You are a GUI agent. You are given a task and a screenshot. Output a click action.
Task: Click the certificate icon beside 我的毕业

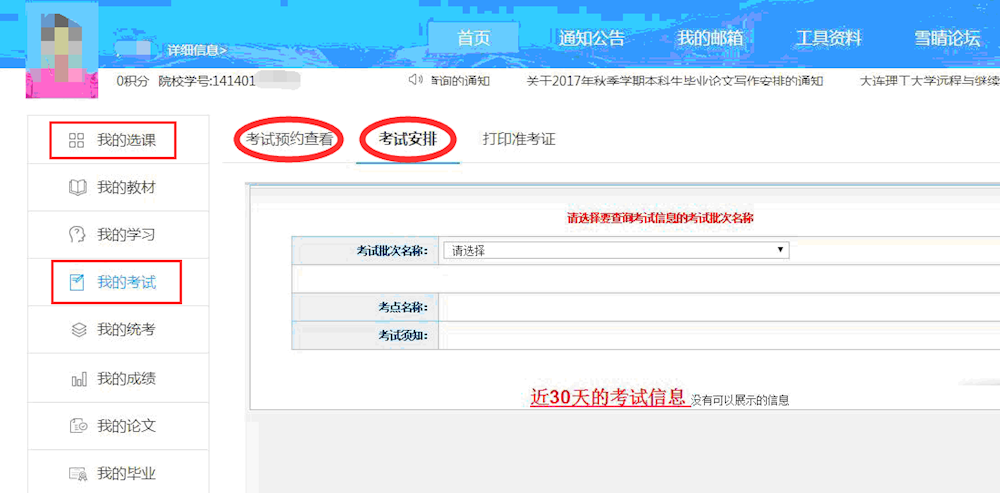tap(77, 473)
